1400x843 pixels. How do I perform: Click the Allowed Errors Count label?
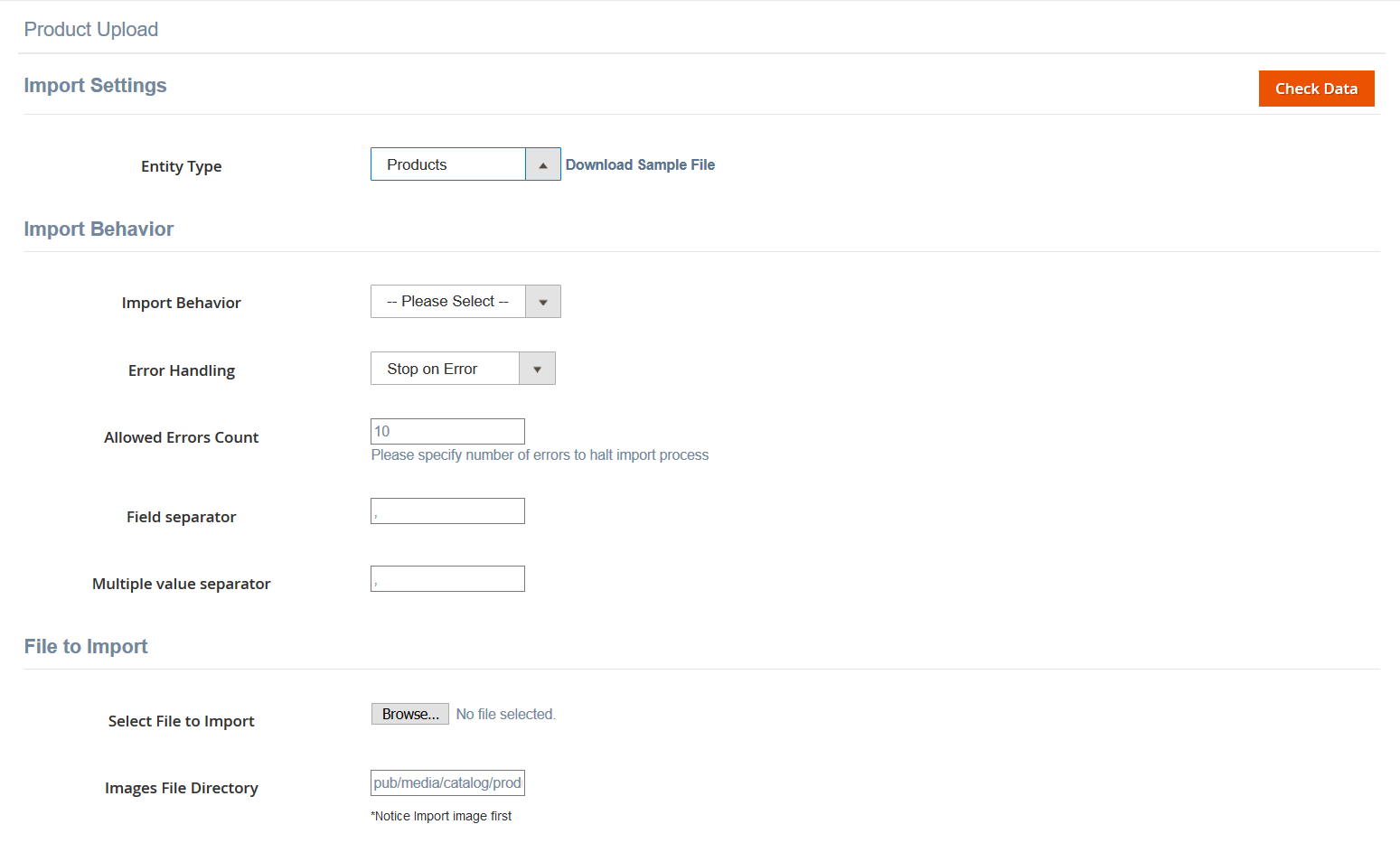(182, 437)
